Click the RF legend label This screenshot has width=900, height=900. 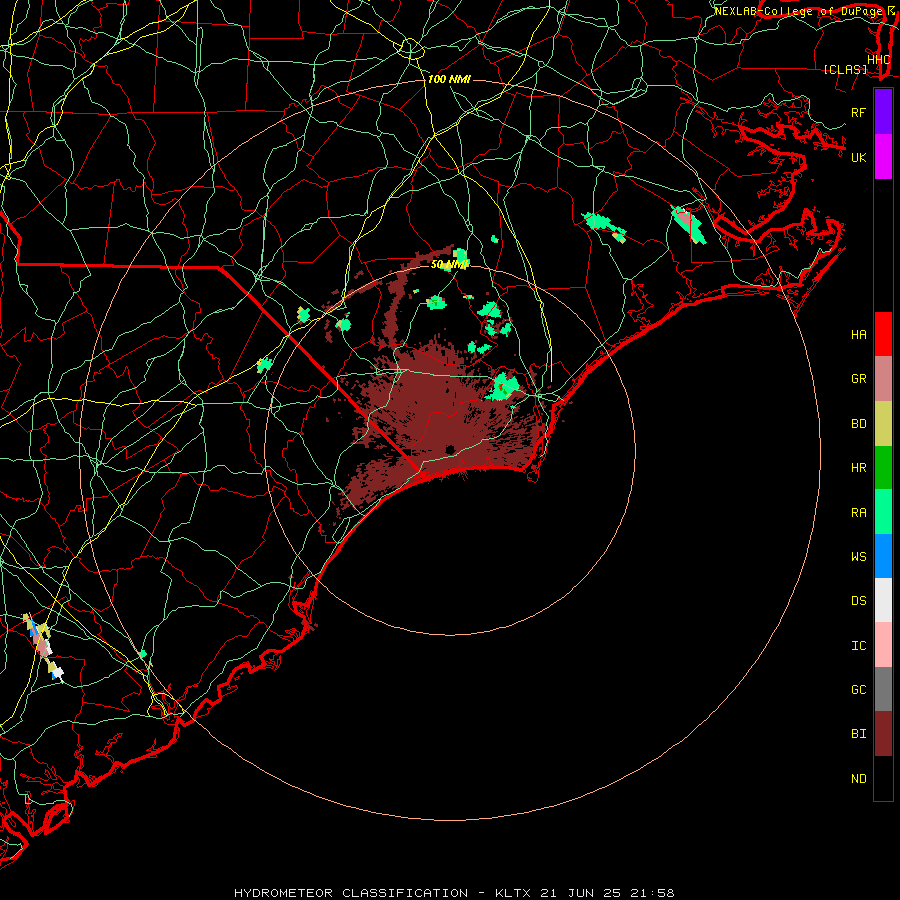(x=858, y=112)
